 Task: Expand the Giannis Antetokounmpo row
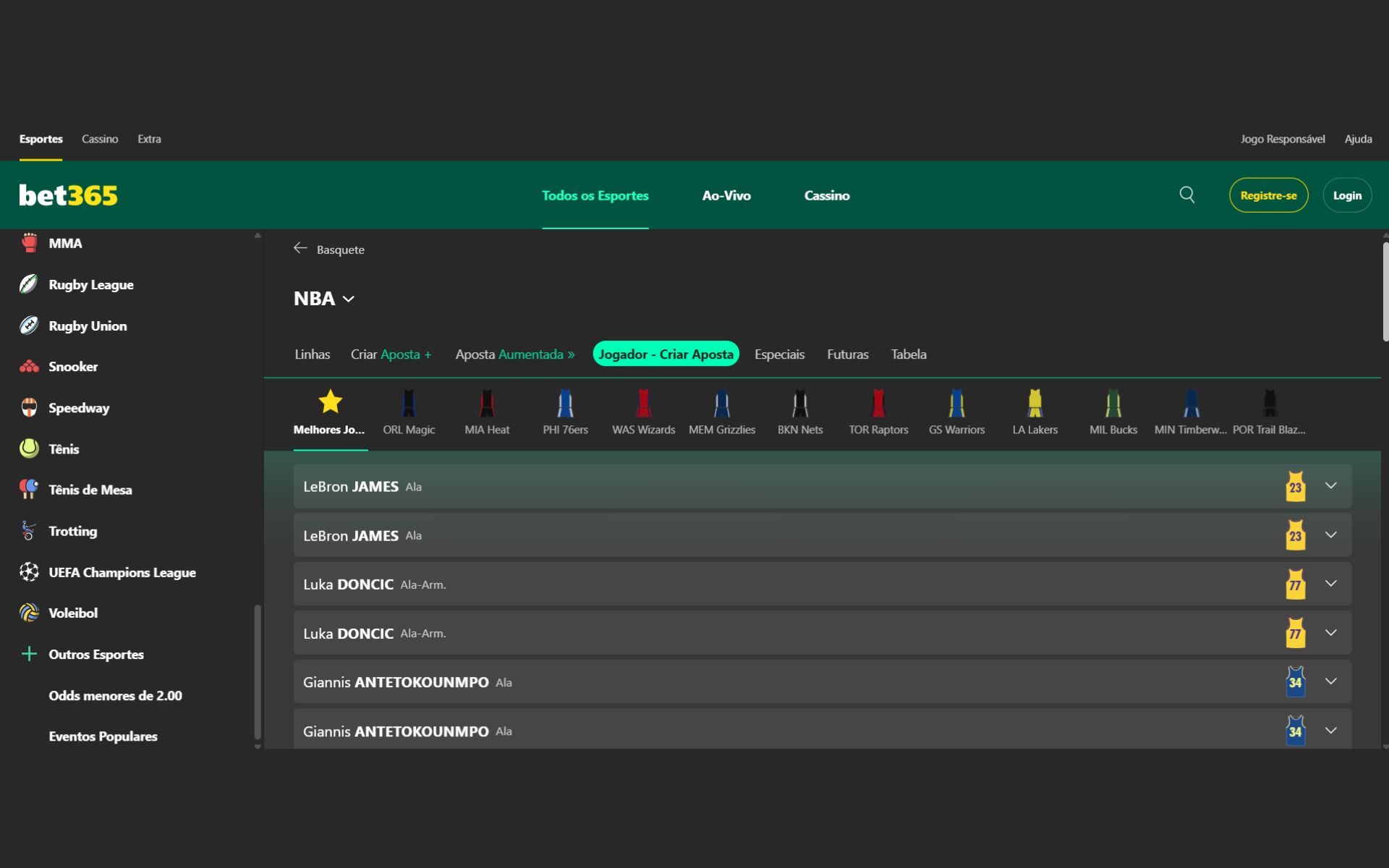coord(1331,680)
